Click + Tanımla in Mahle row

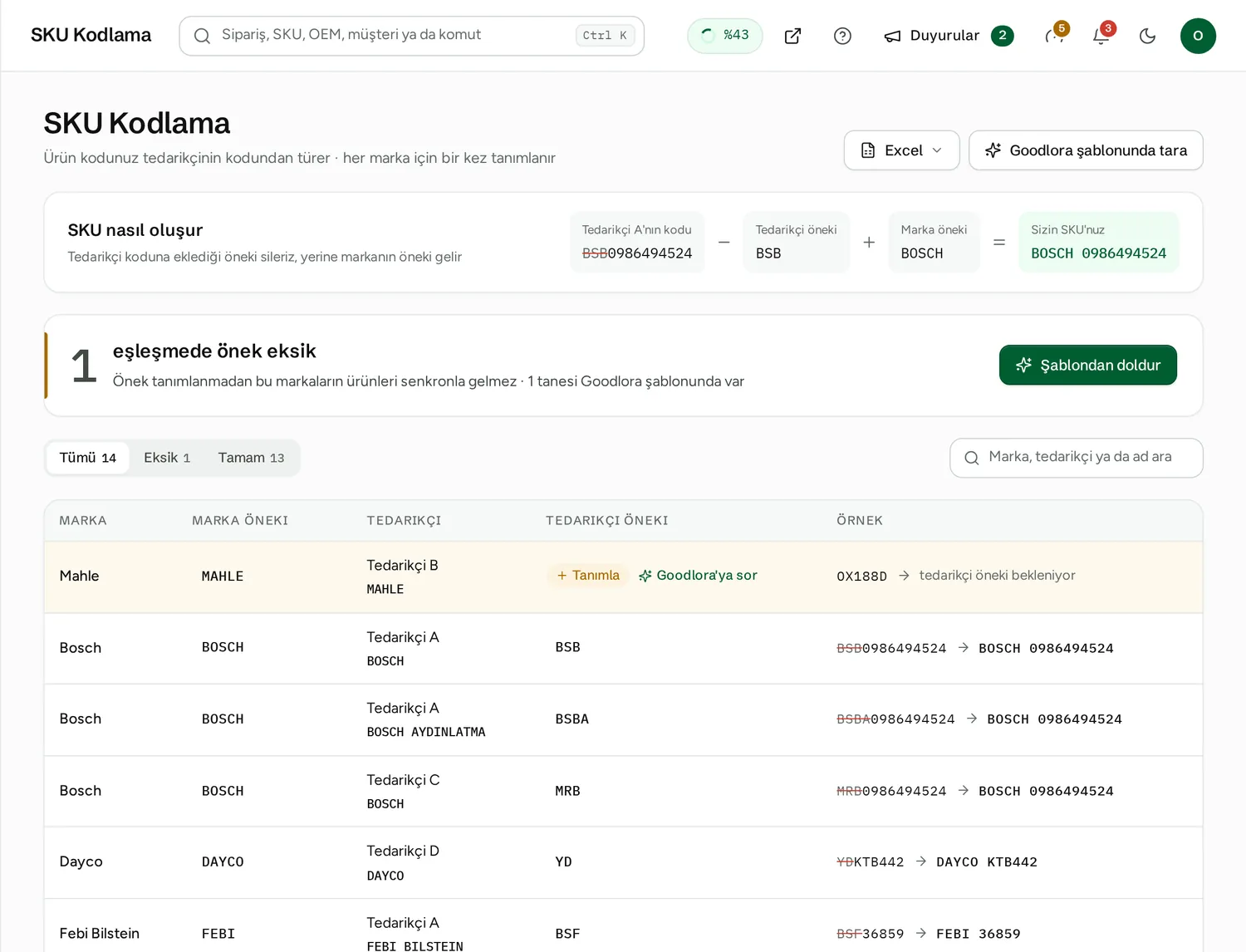point(588,575)
